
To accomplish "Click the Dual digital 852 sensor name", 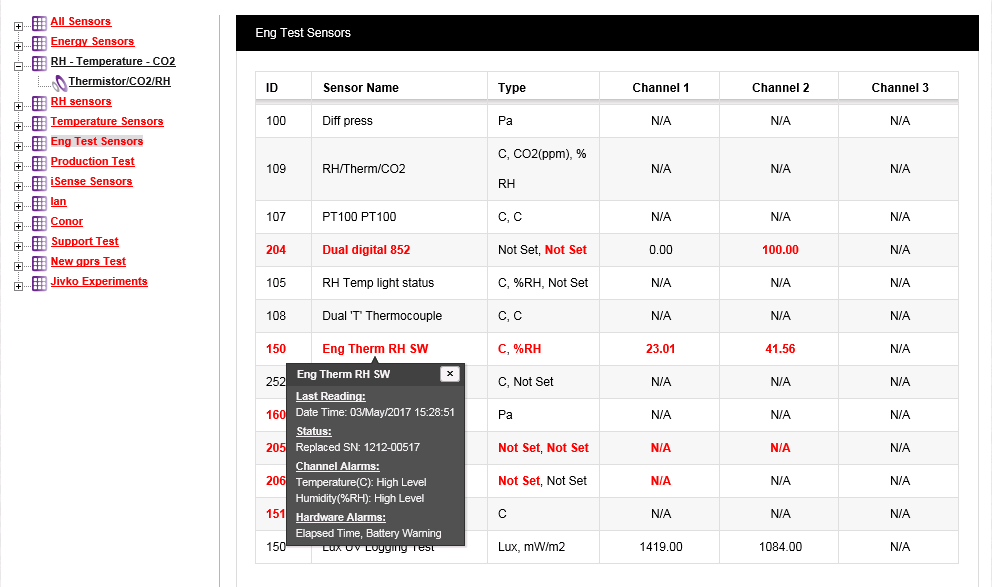I will (x=366, y=250).
